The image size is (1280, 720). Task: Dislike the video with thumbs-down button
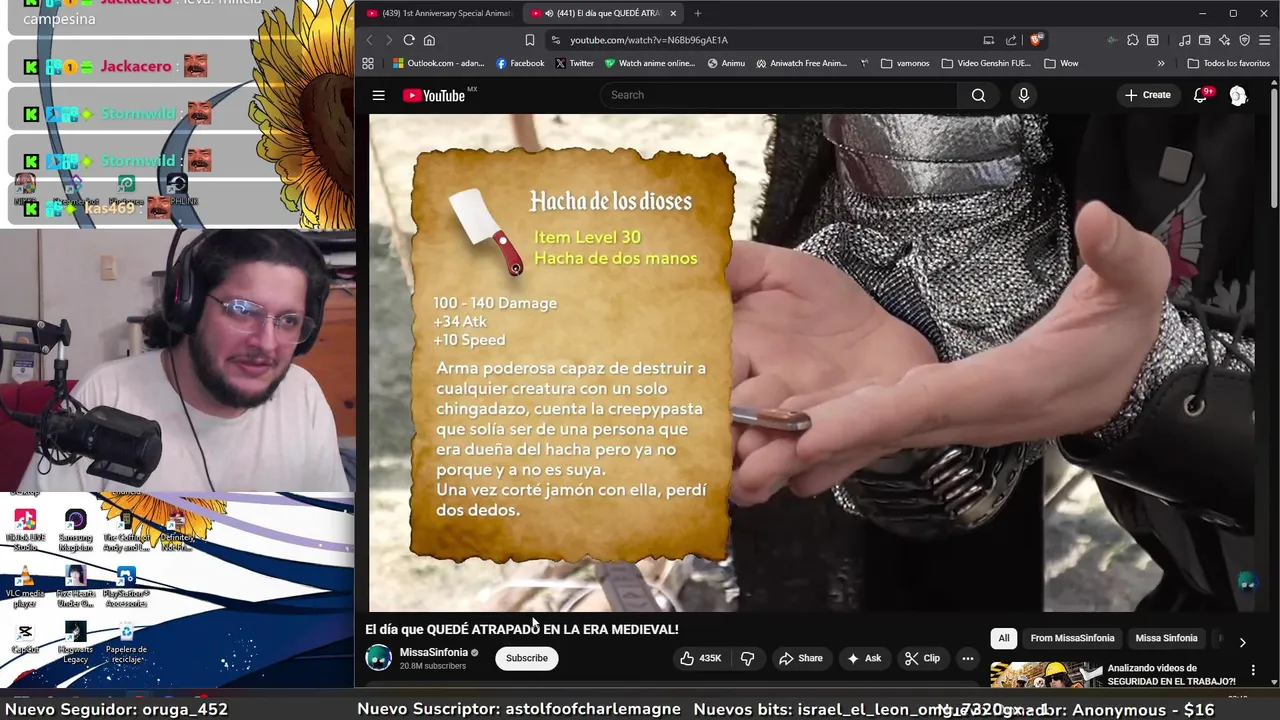(747, 658)
